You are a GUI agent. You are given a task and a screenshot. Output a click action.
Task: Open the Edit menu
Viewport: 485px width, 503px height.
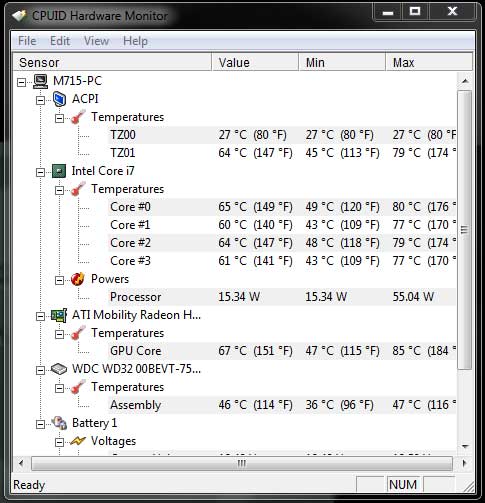(60, 41)
